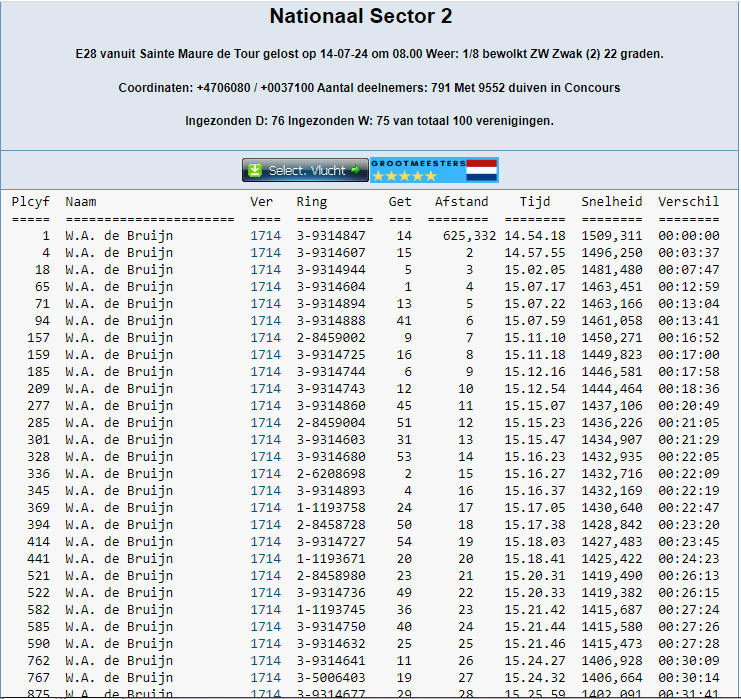Viewport: 741px width, 699px height.
Task: Open the Grootmeesters banner with Dutch flag
Action: point(434,170)
